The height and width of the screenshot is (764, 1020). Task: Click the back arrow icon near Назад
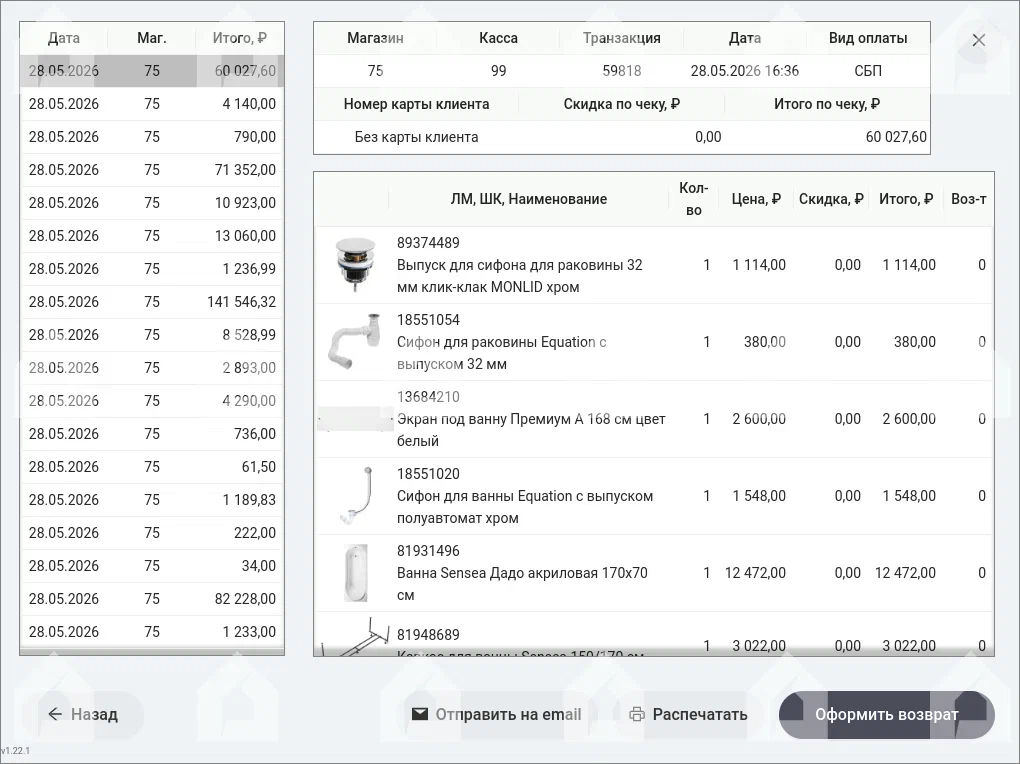point(55,714)
